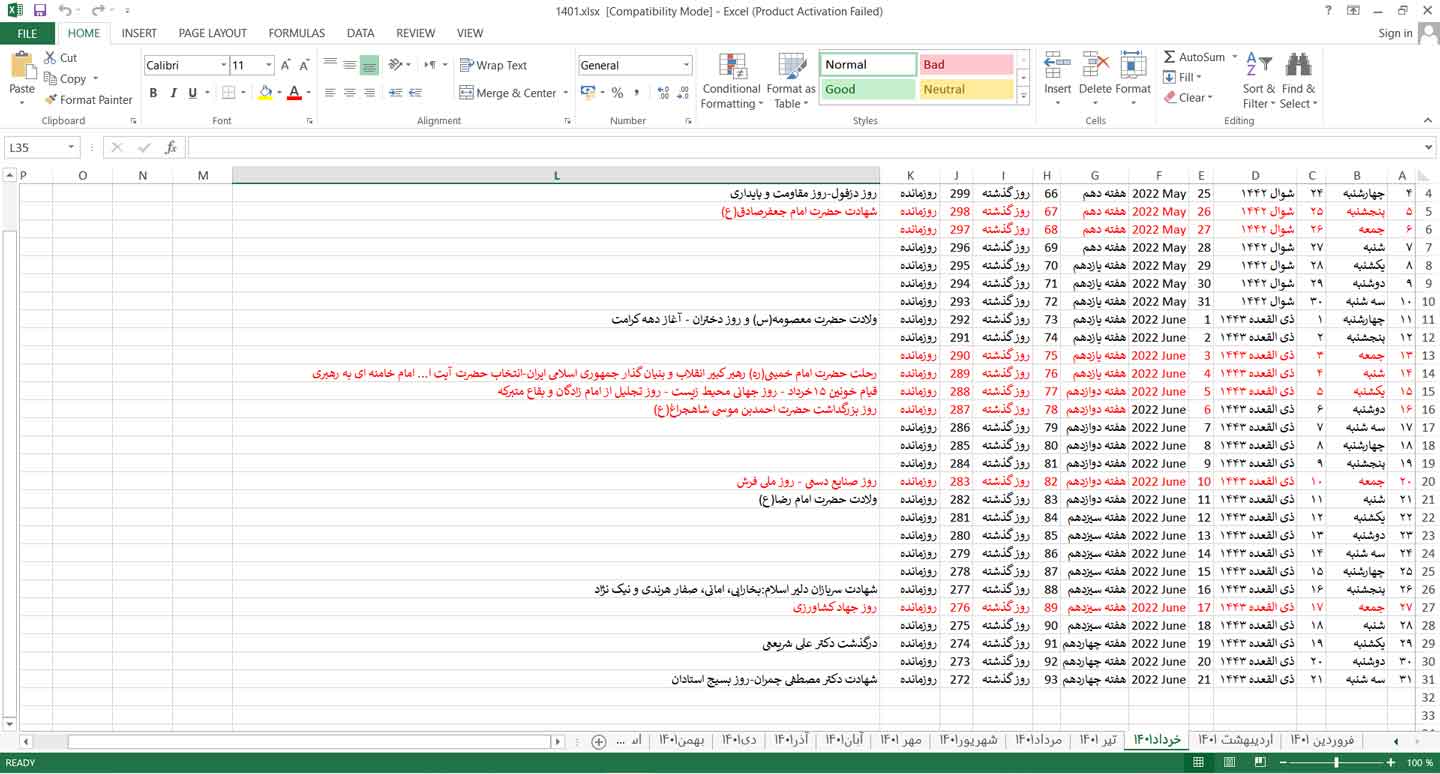Click the Save floppy disk icon

pyautogui.click(x=40, y=11)
